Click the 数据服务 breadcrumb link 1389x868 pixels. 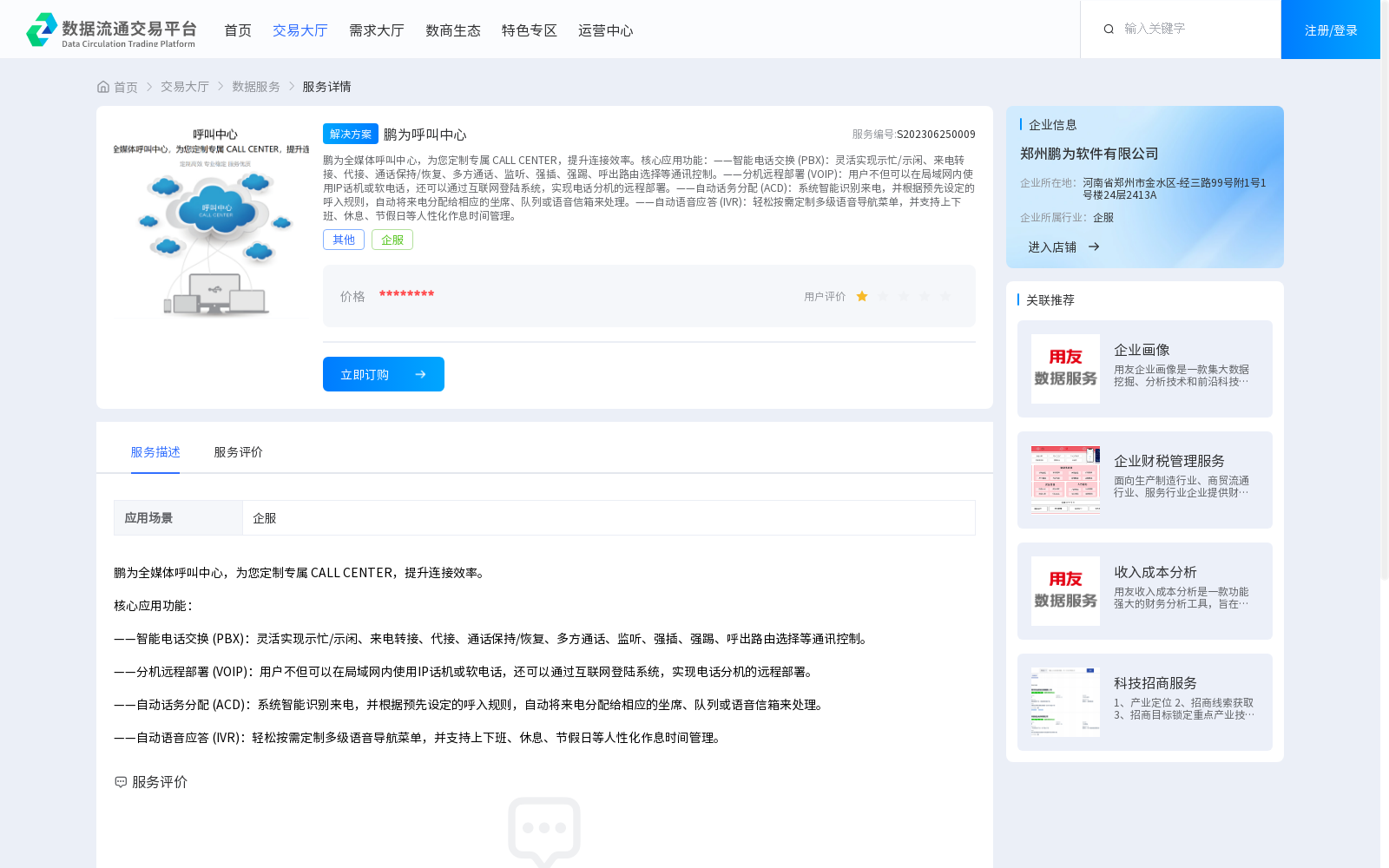point(256,87)
